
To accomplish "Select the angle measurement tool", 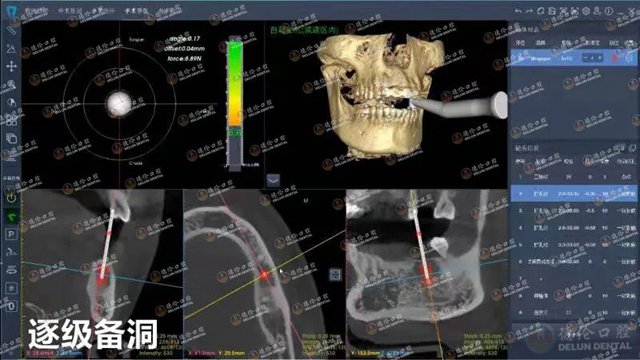I will point(11,48).
